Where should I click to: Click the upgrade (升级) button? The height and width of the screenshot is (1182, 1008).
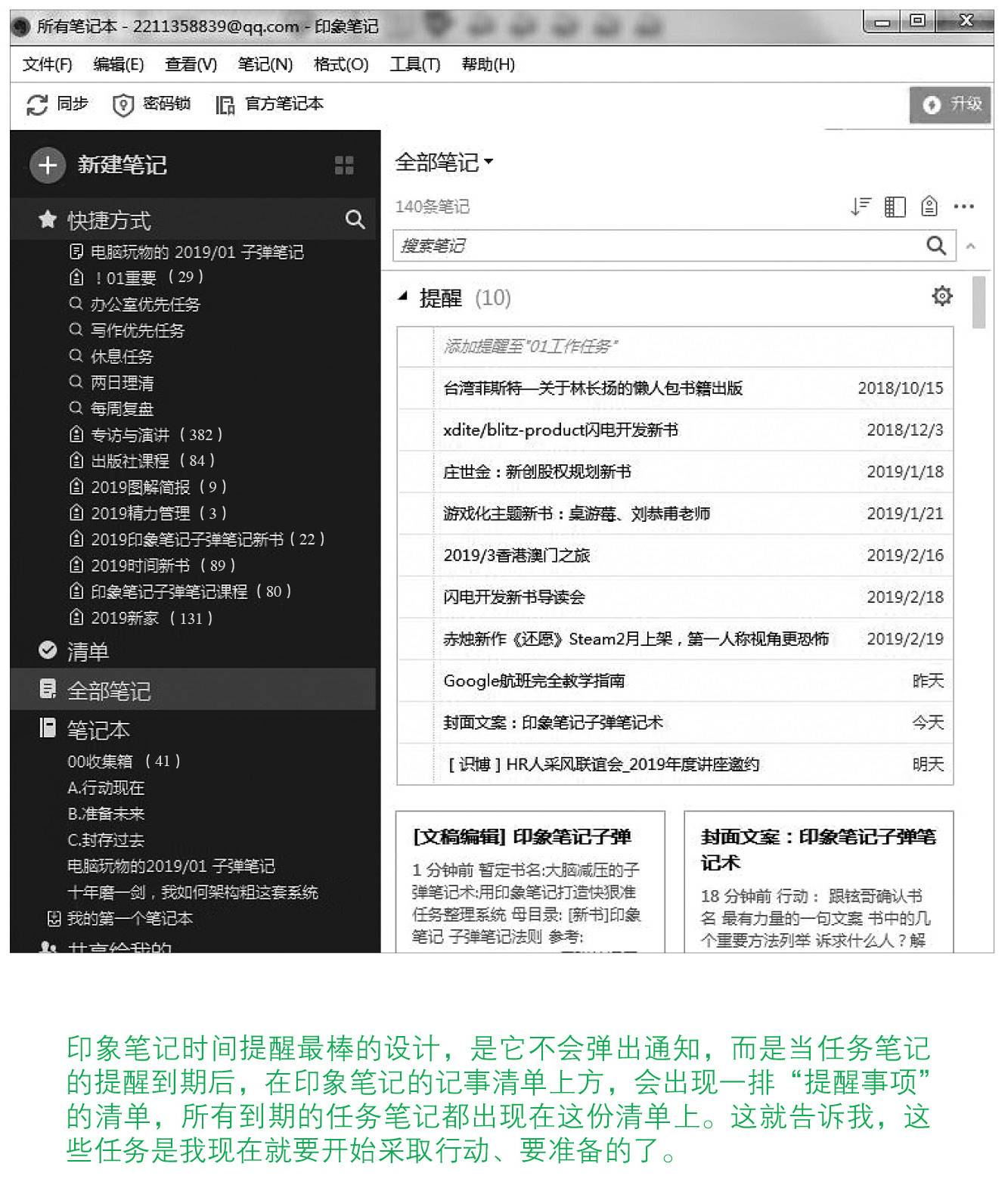pos(951,104)
